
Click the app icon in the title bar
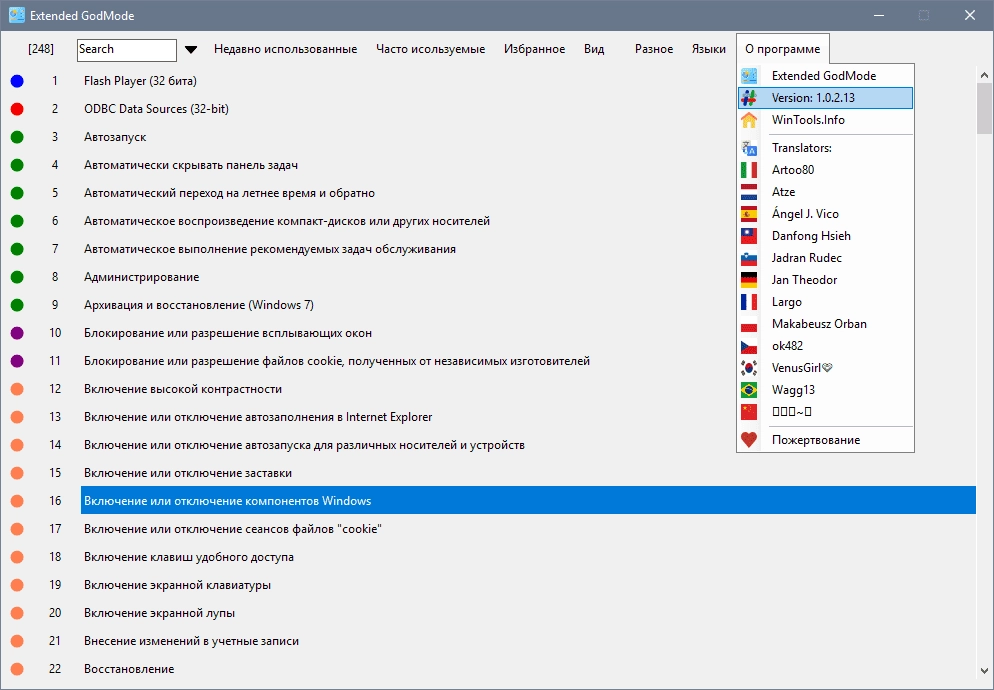[16, 16]
